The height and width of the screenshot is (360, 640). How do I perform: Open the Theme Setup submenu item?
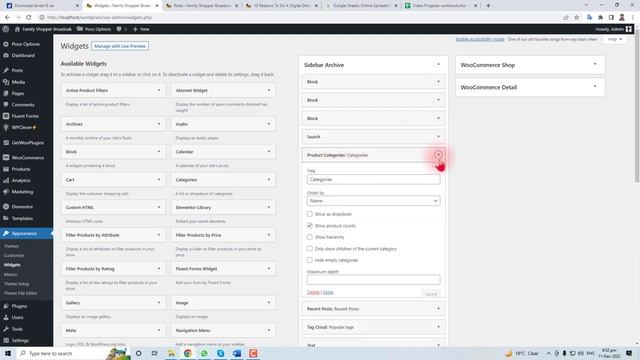tap(16, 284)
